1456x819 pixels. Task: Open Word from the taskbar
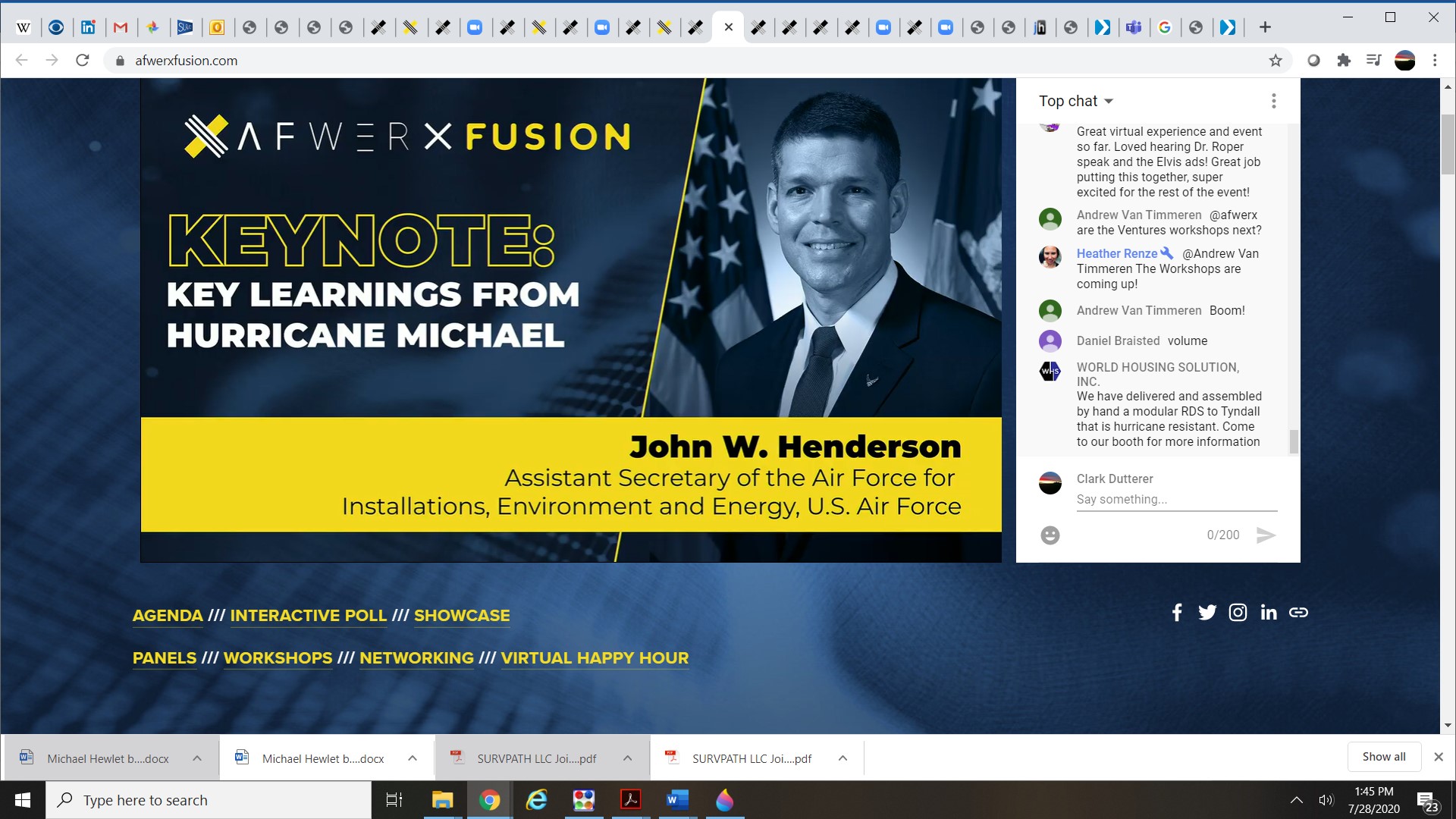click(x=677, y=800)
